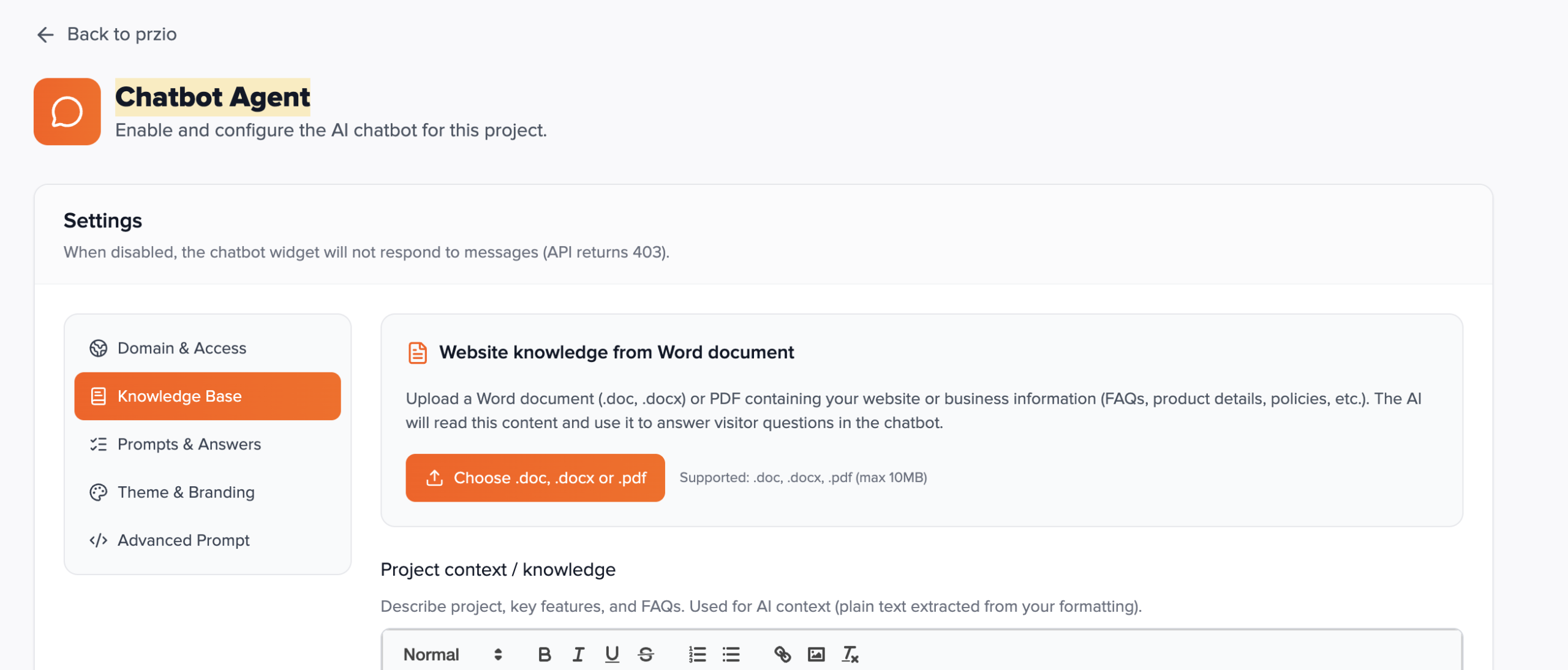The width and height of the screenshot is (1568, 670).
Task: Apply underline formatting in editor
Action: tap(611, 655)
